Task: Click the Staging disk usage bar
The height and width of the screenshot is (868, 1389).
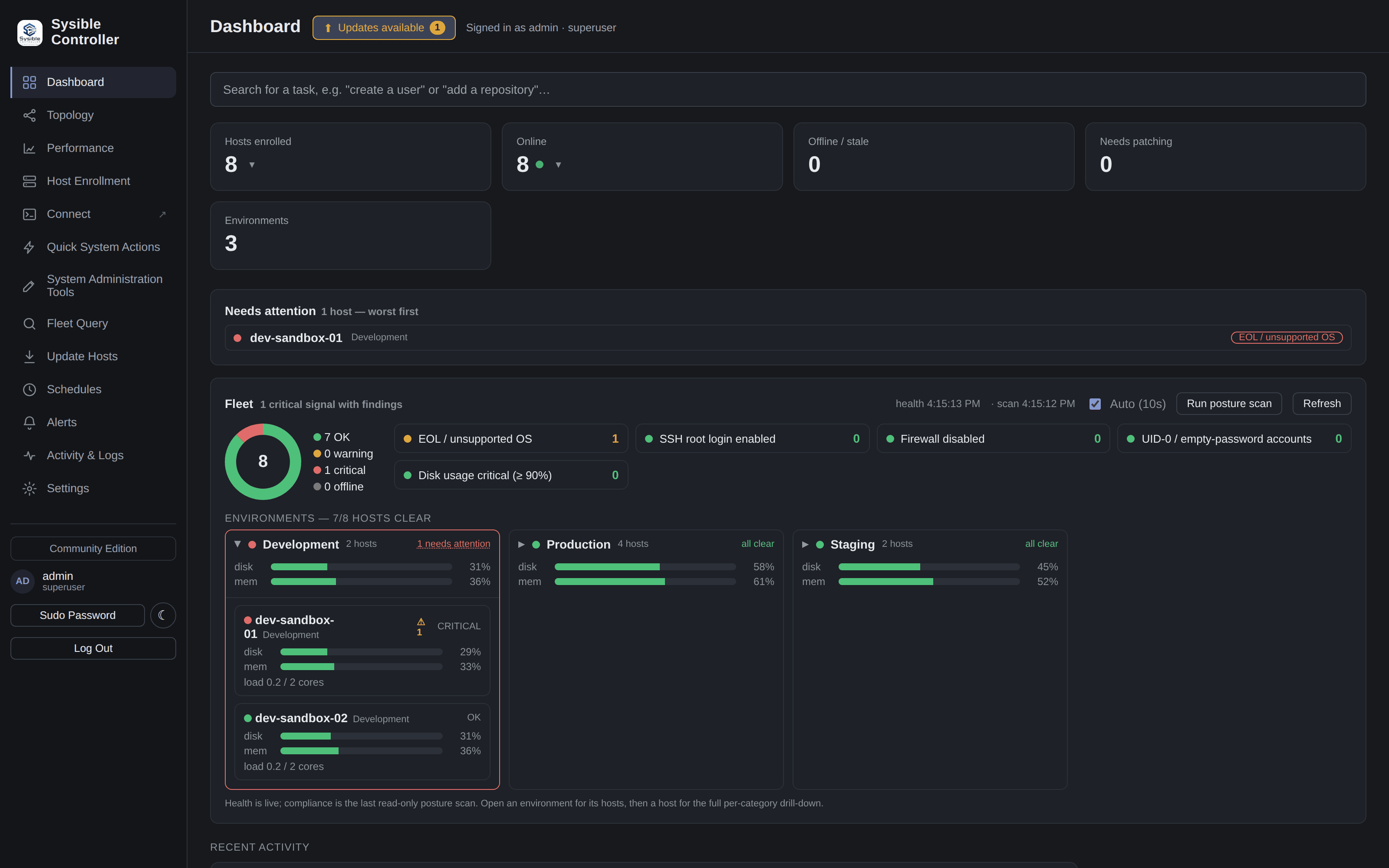Action: [x=929, y=567]
